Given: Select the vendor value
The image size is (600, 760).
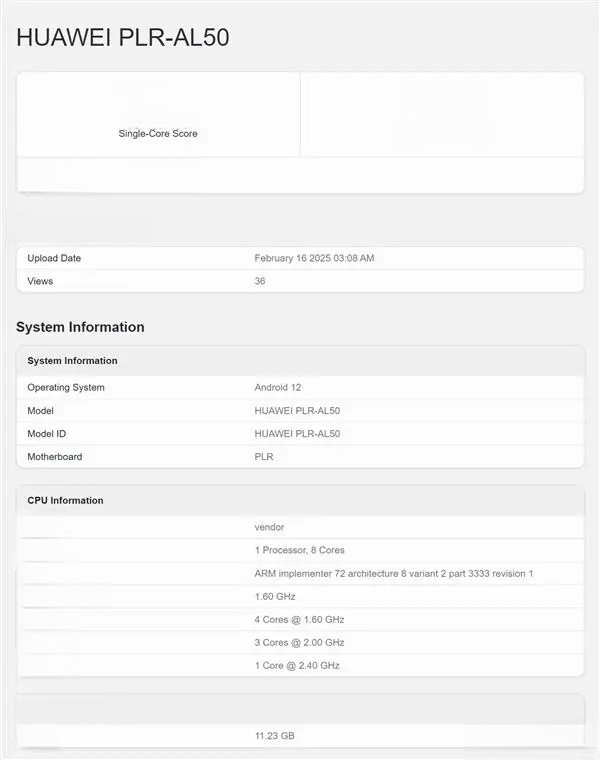Looking at the screenshot, I should (269, 527).
